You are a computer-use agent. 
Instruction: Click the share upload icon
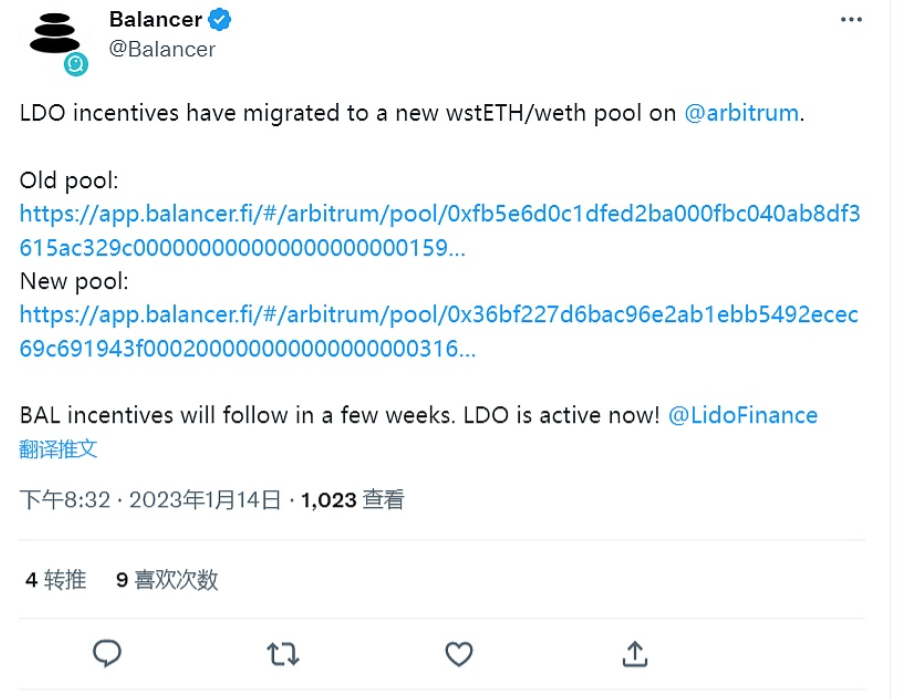click(634, 654)
